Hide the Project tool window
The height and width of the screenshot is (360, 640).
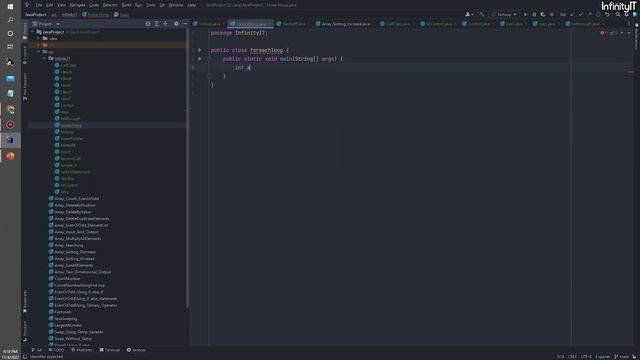coord(184,24)
